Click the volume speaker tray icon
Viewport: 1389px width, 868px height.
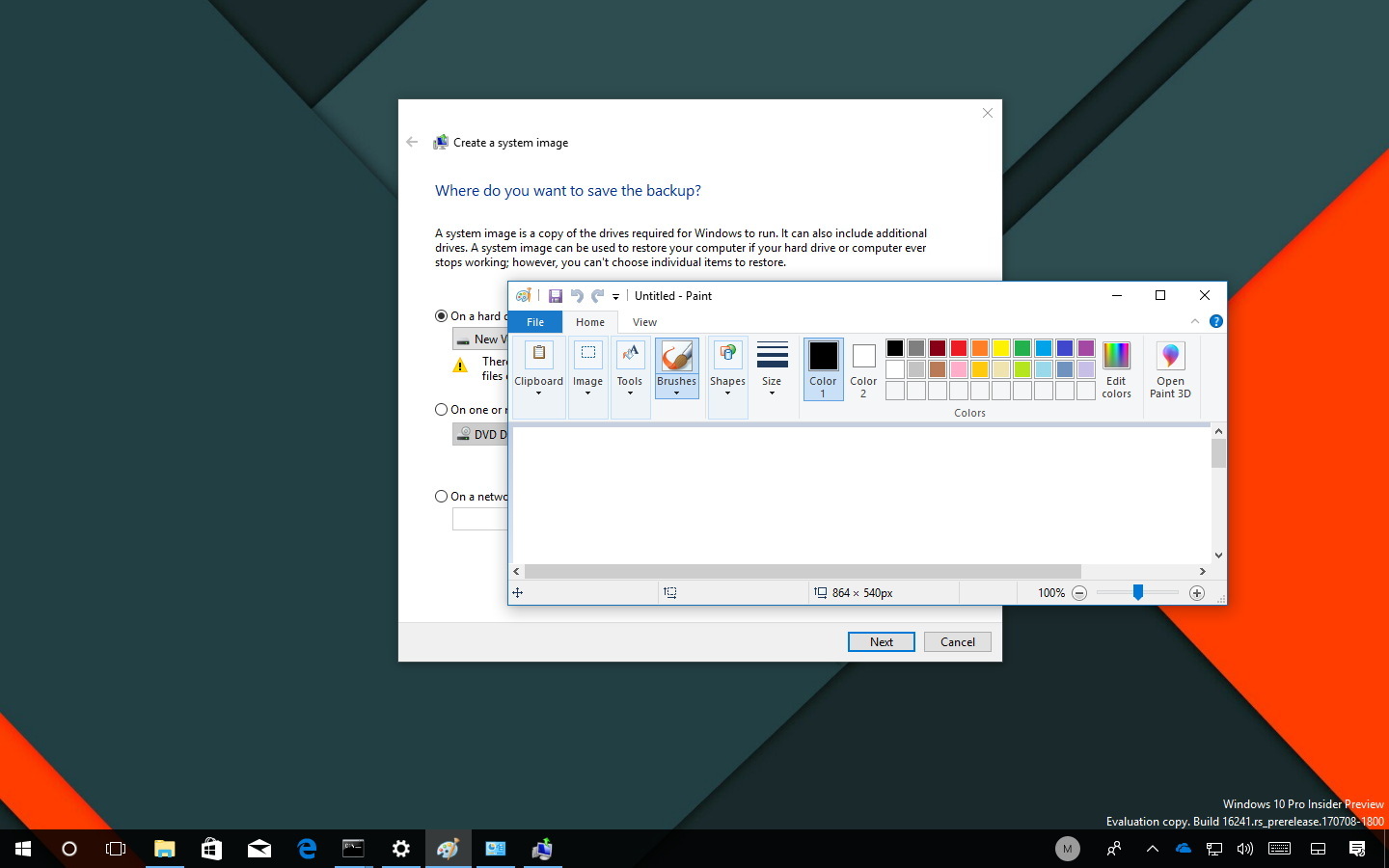point(1245,849)
